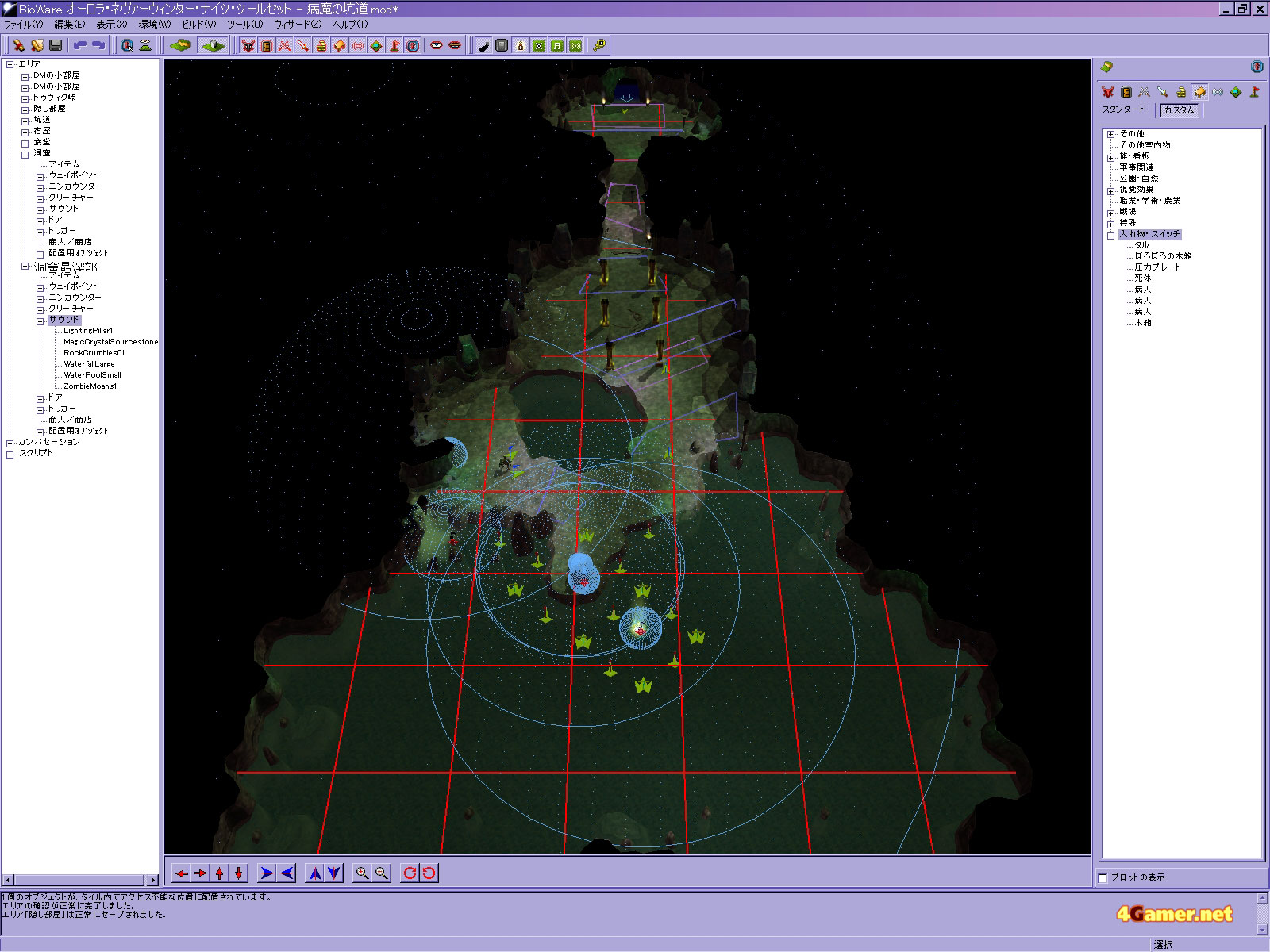Expand the カンバセーション tree node
The height and width of the screenshot is (952, 1270).
(10, 443)
